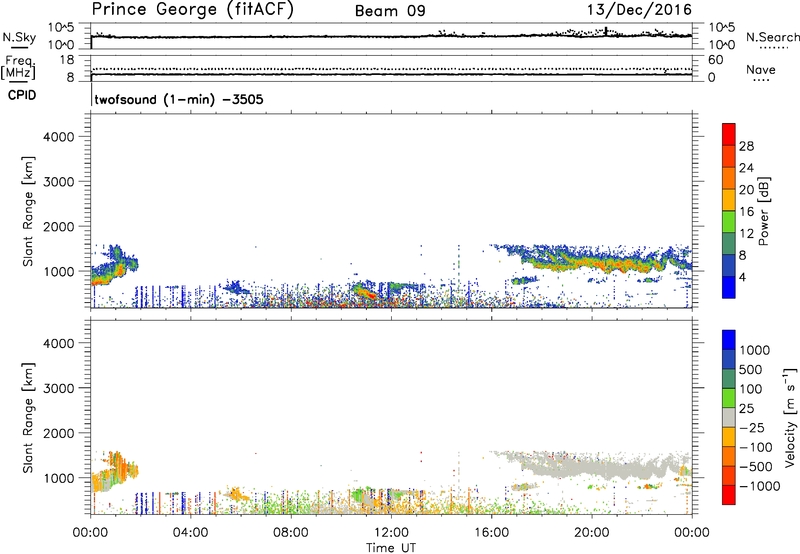Click the '20:00' time tick label
Image resolution: width=800 pixels, height=554 pixels.
pos(591,533)
